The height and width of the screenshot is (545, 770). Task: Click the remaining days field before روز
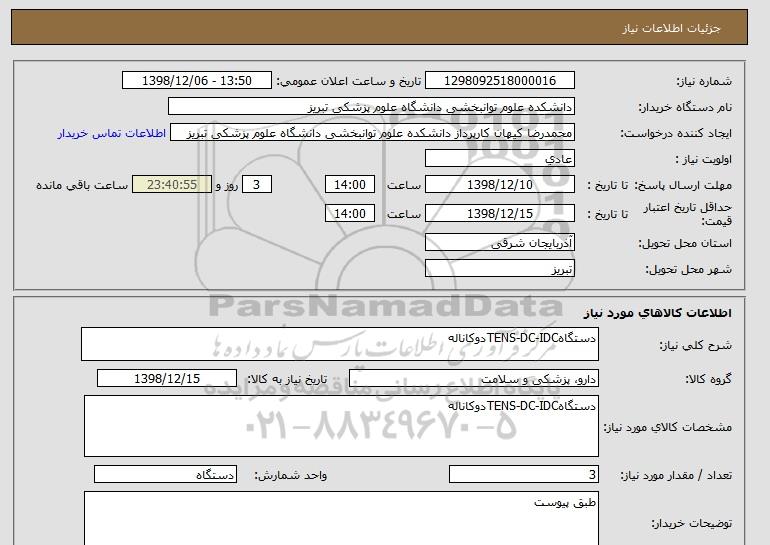pyautogui.click(x=258, y=185)
